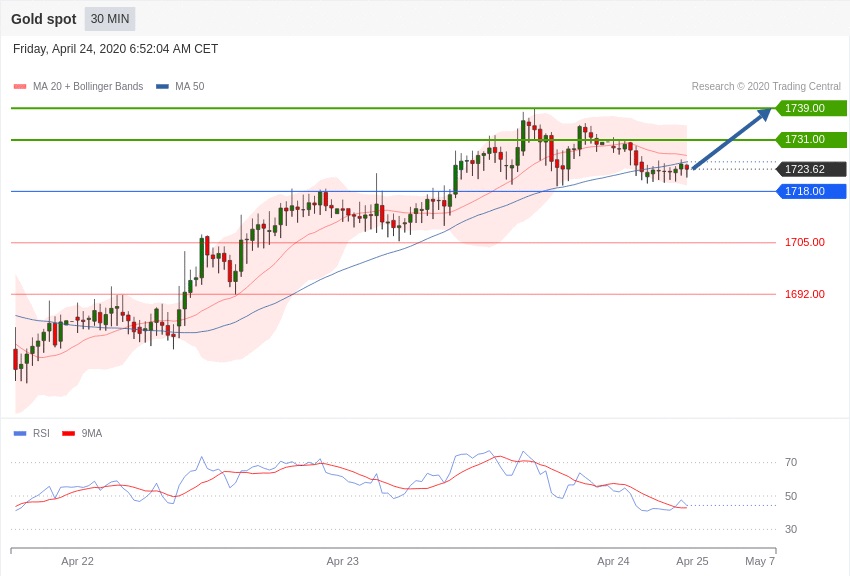Click the 1692.00 support level label
The width and height of the screenshot is (850, 576).
click(804, 294)
